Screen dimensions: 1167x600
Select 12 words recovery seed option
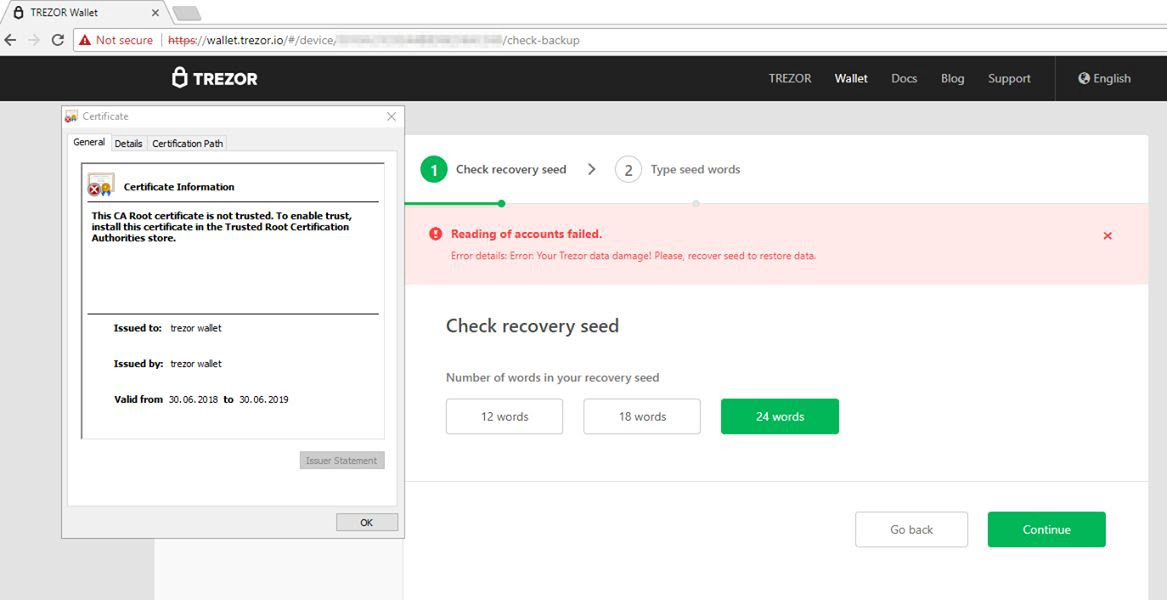point(504,417)
